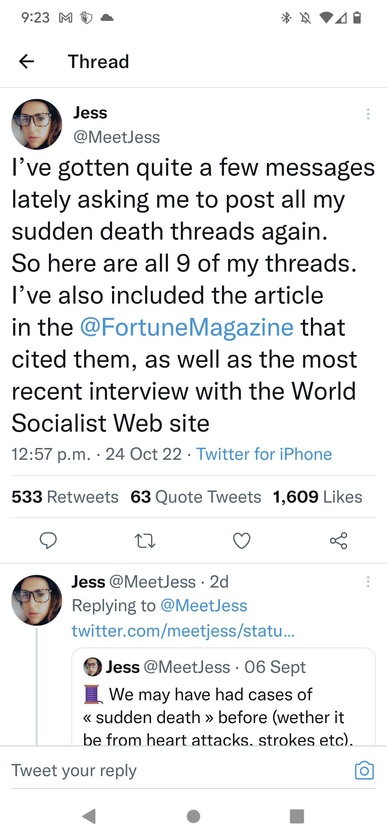Retweet the main tweet
This screenshot has height=839, width=387.
[146, 541]
